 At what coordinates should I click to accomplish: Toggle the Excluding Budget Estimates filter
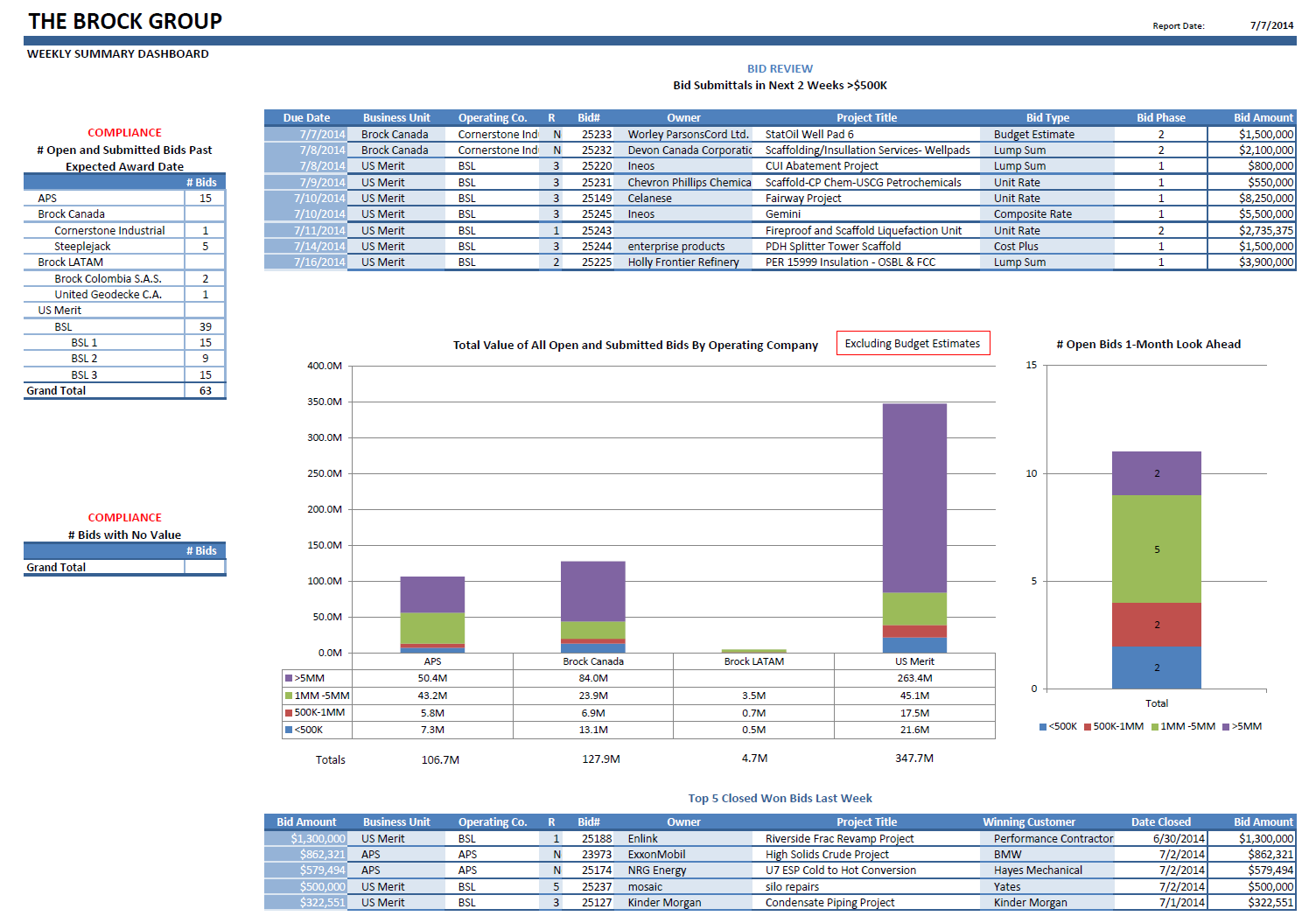point(913,343)
